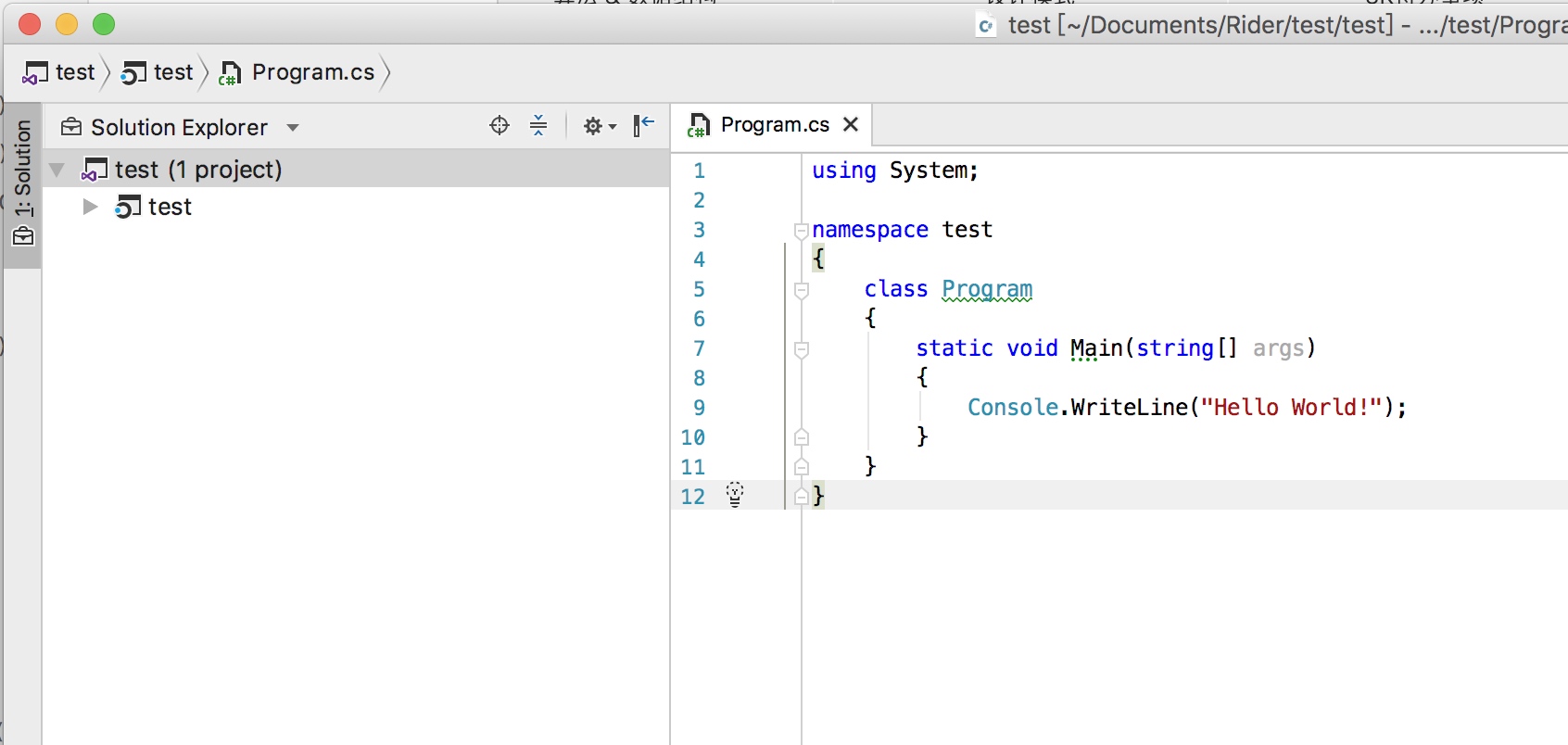1568x745 pixels.
Task: Click the window title file icon
Action: tap(986, 26)
